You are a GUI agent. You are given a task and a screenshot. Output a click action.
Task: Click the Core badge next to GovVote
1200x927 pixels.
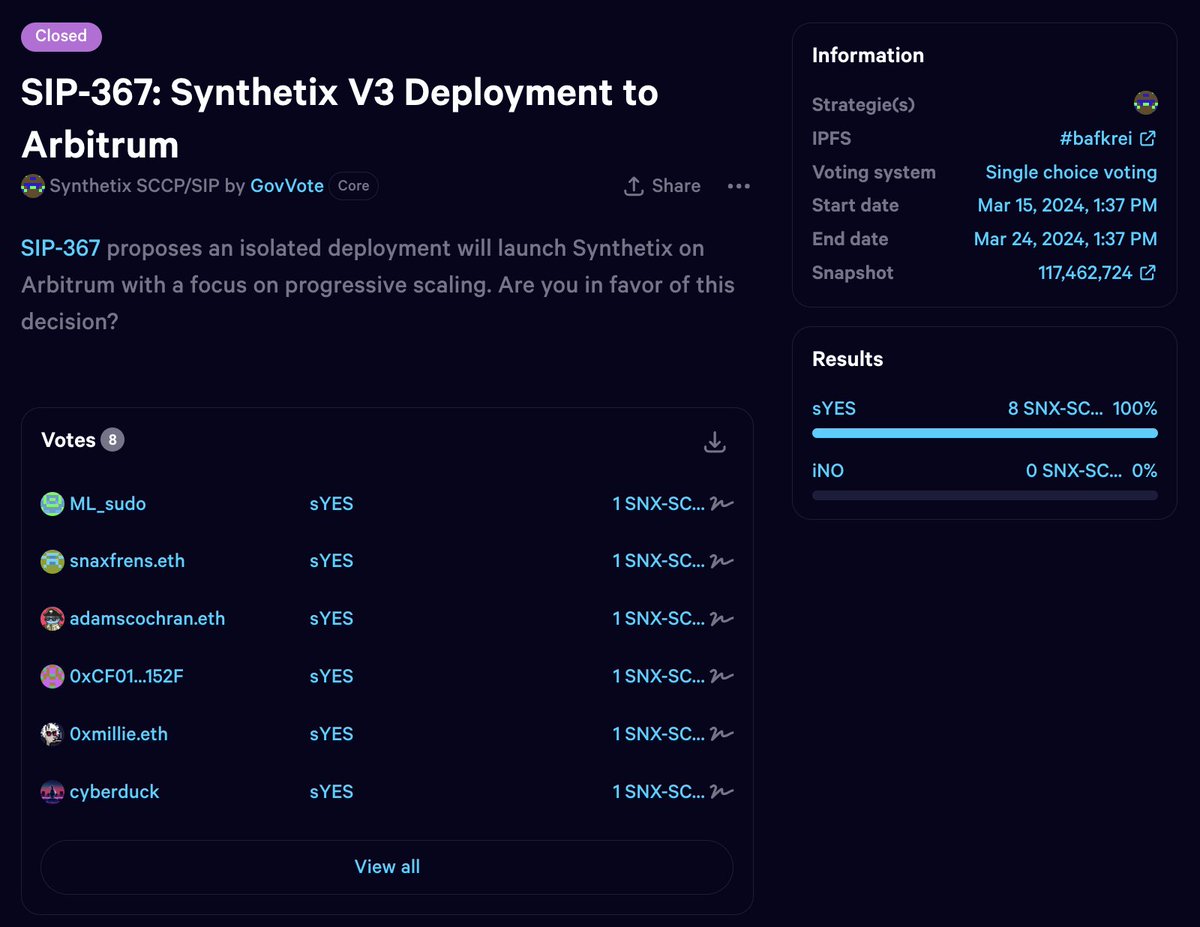click(x=353, y=186)
